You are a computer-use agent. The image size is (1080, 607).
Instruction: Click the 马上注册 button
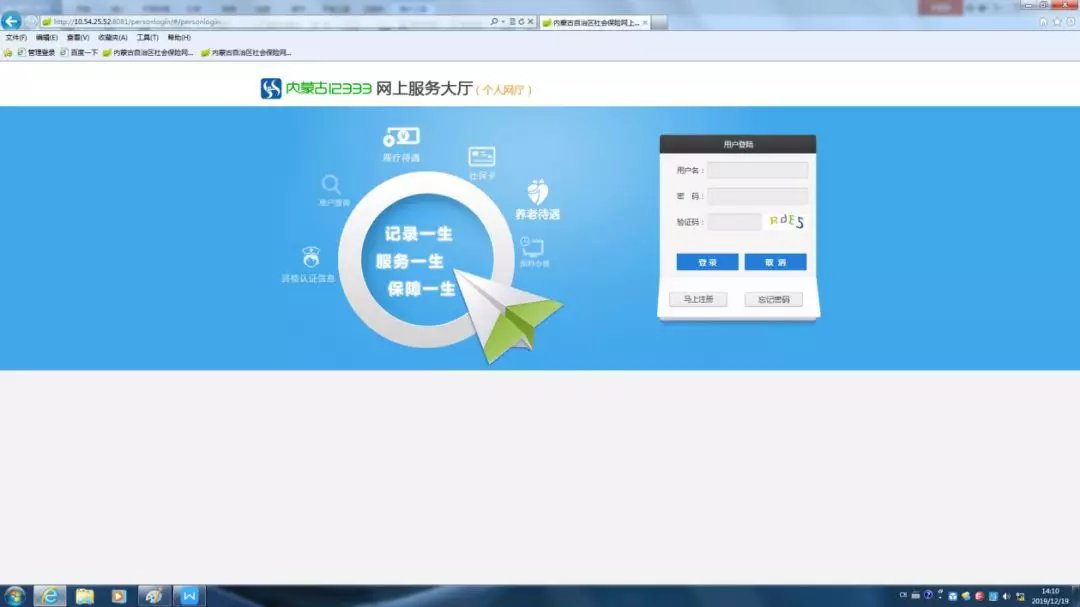(x=698, y=299)
